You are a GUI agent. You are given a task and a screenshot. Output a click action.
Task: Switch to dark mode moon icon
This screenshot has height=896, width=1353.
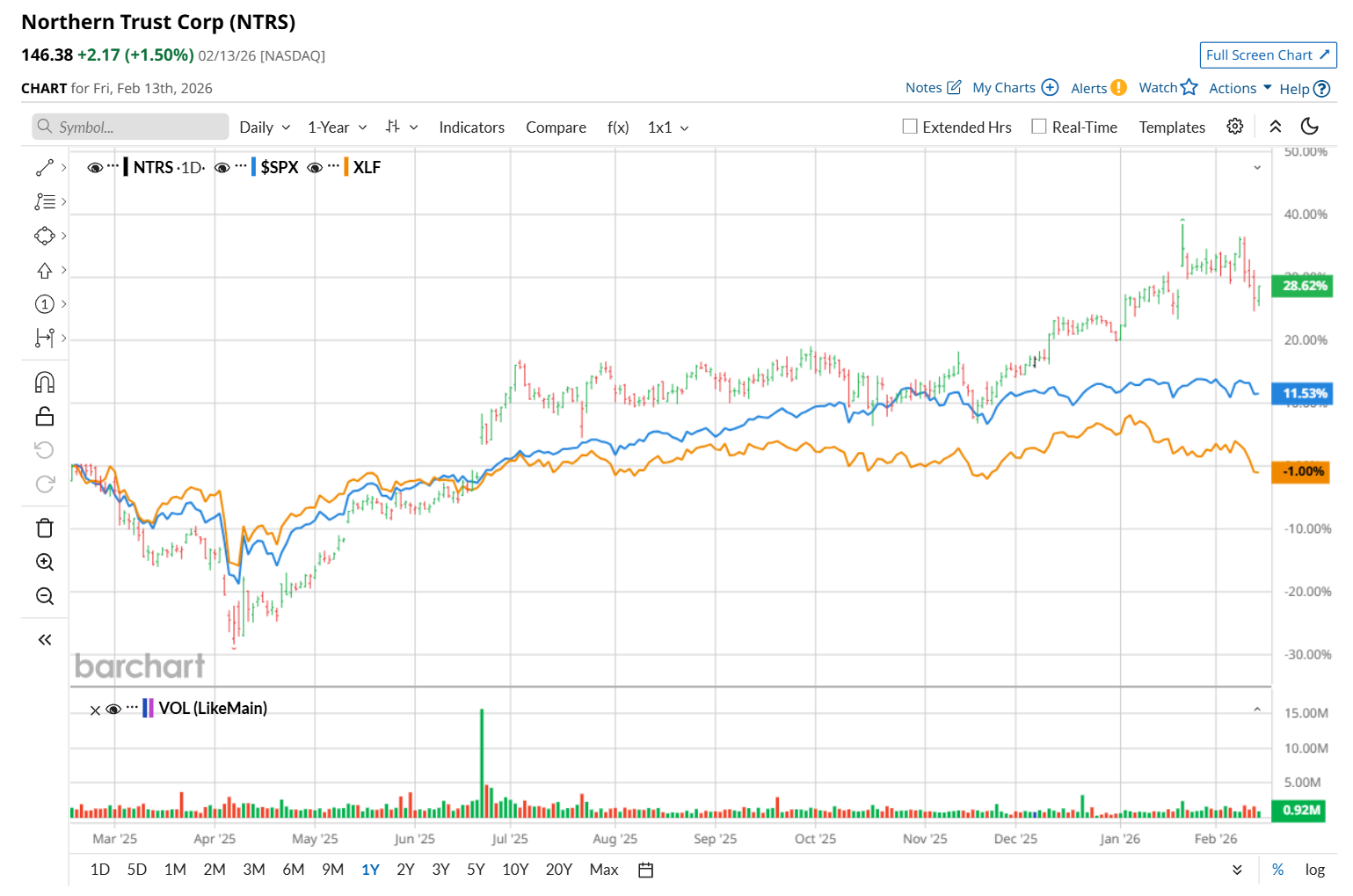point(1310,127)
